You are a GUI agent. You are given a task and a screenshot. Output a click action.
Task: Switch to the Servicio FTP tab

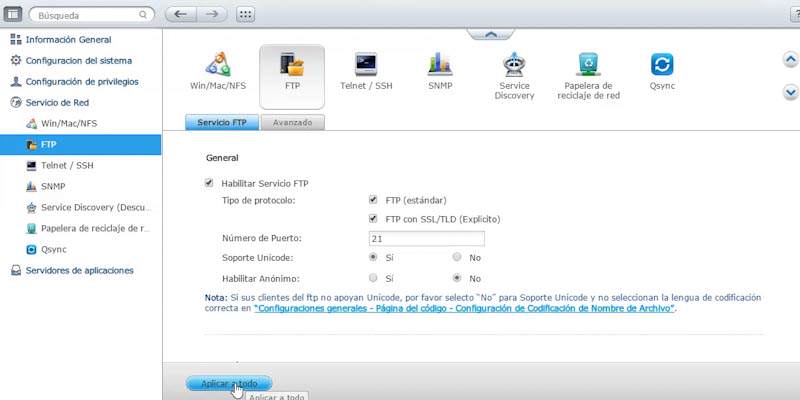tap(222, 122)
